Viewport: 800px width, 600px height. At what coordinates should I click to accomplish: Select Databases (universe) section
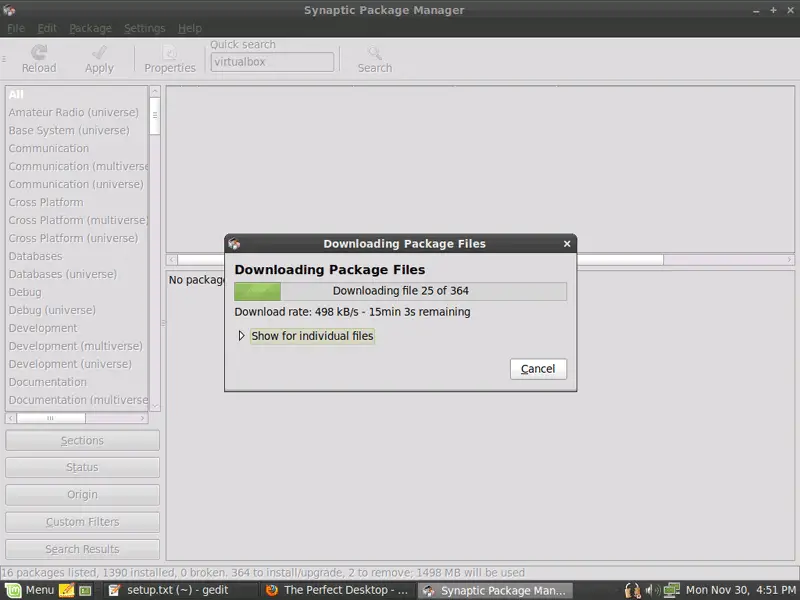[x=77, y=274]
